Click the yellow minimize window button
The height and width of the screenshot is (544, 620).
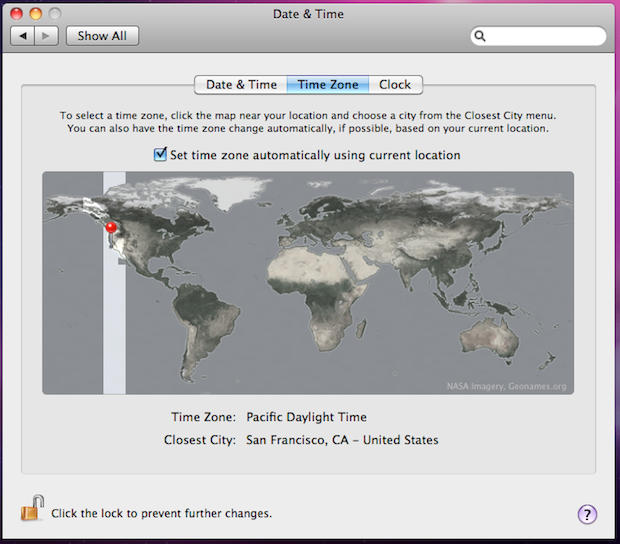point(36,14)
